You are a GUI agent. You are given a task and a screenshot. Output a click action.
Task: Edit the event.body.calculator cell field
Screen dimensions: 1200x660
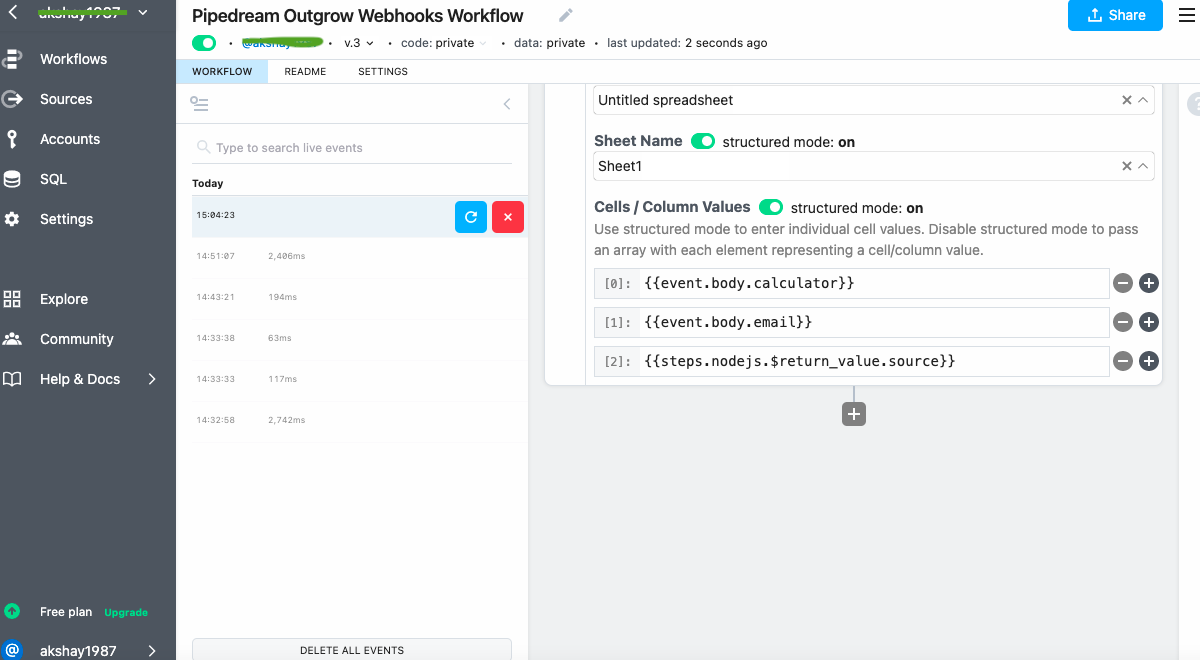coord(873,283)
